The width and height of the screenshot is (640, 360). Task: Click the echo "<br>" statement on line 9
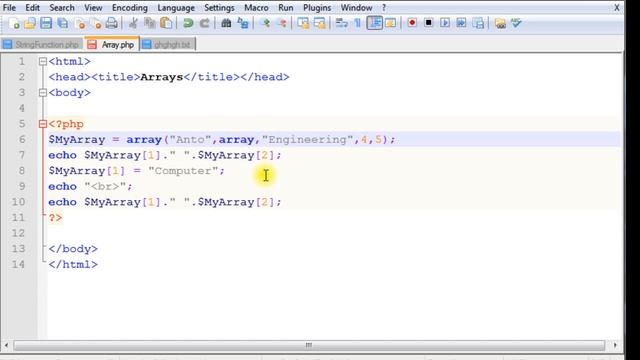(x=91, y=187)
